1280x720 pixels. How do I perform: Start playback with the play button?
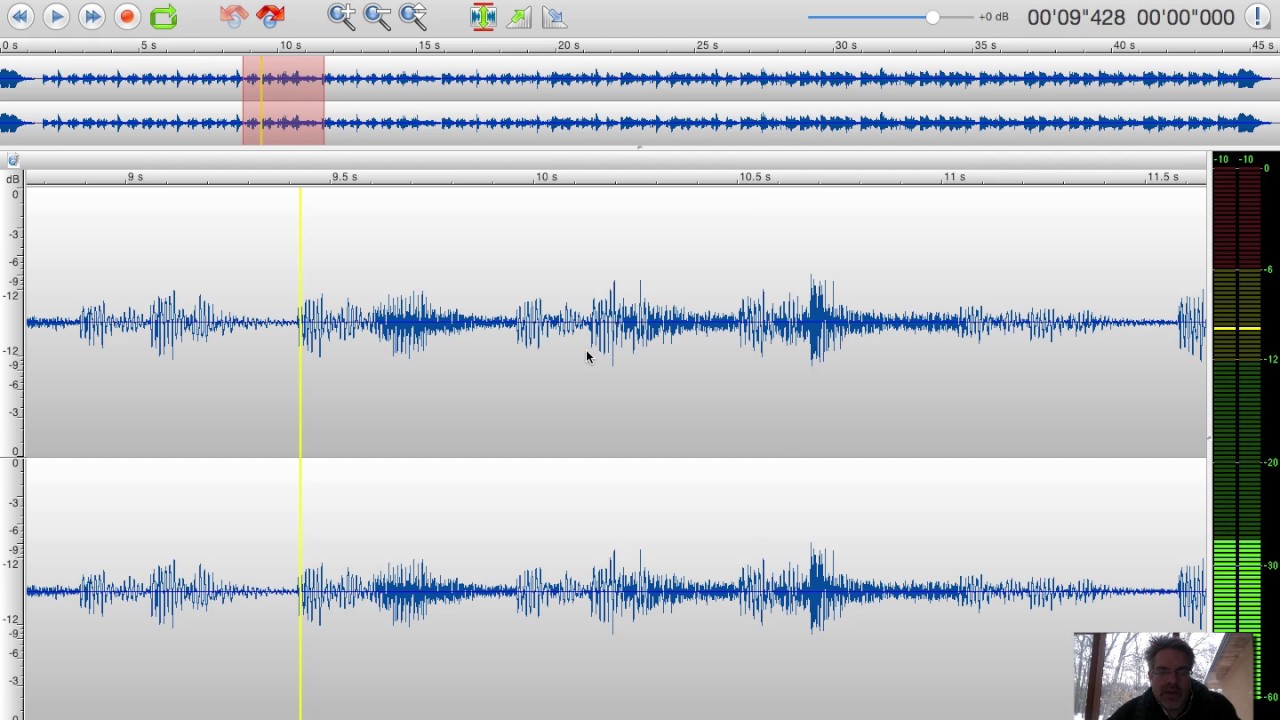[x=56, y=16]
